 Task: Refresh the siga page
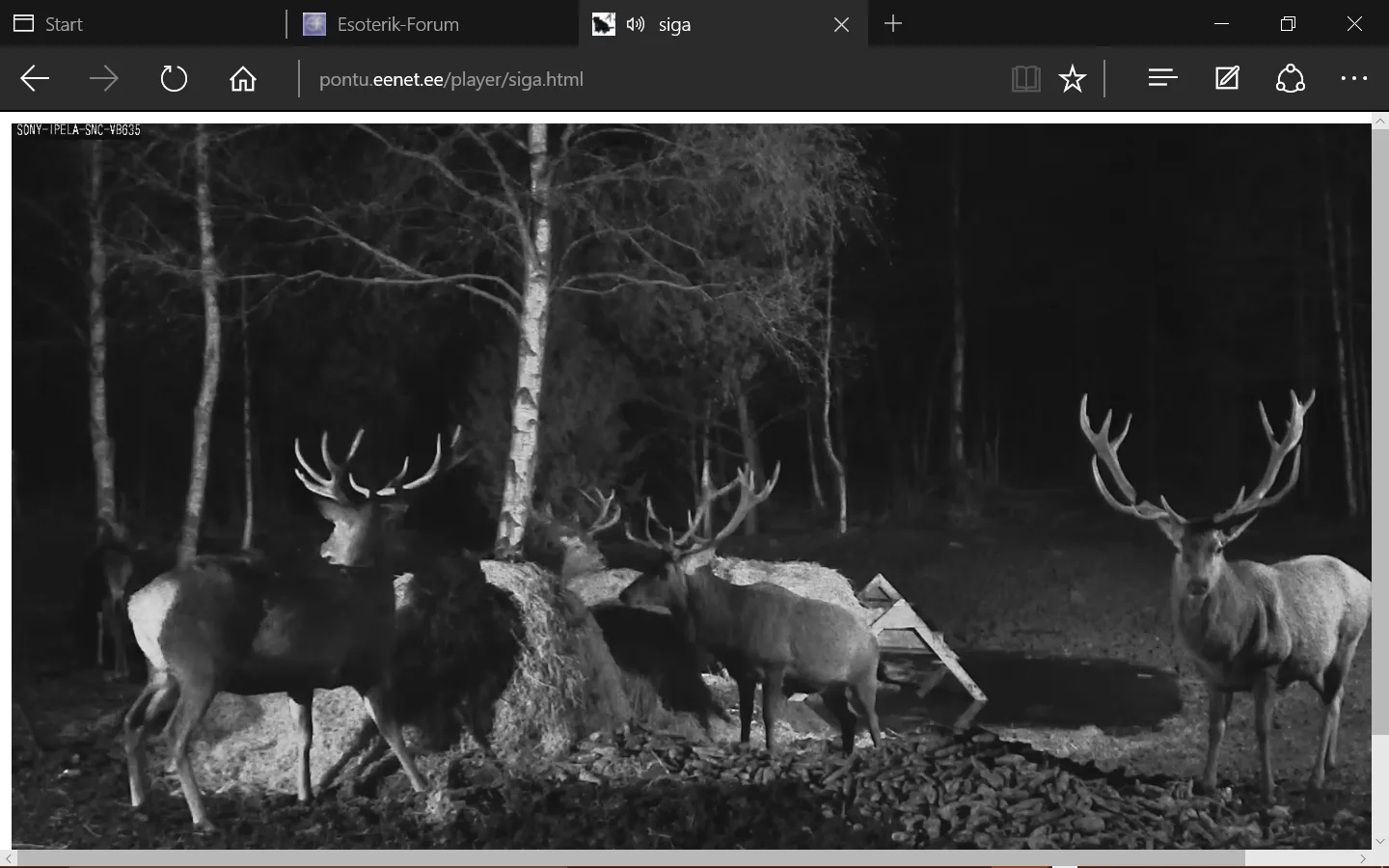tap(174, 79)
